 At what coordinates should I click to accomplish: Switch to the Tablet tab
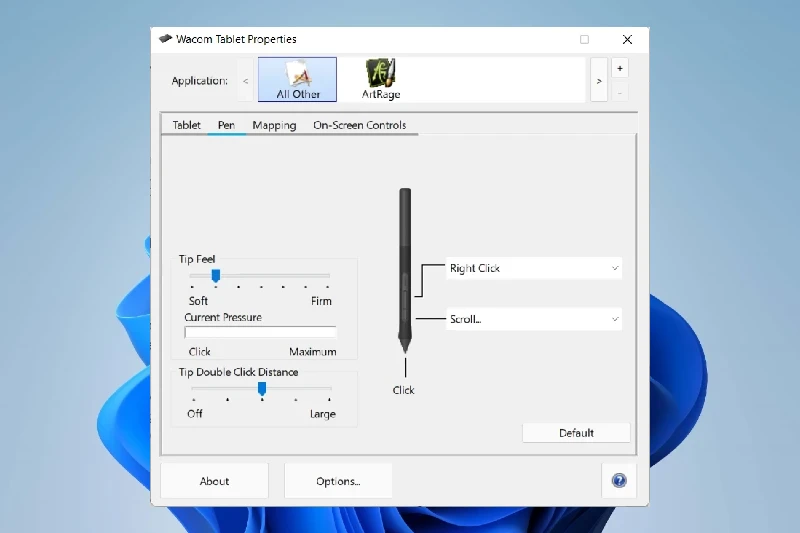tap(186, 125)
